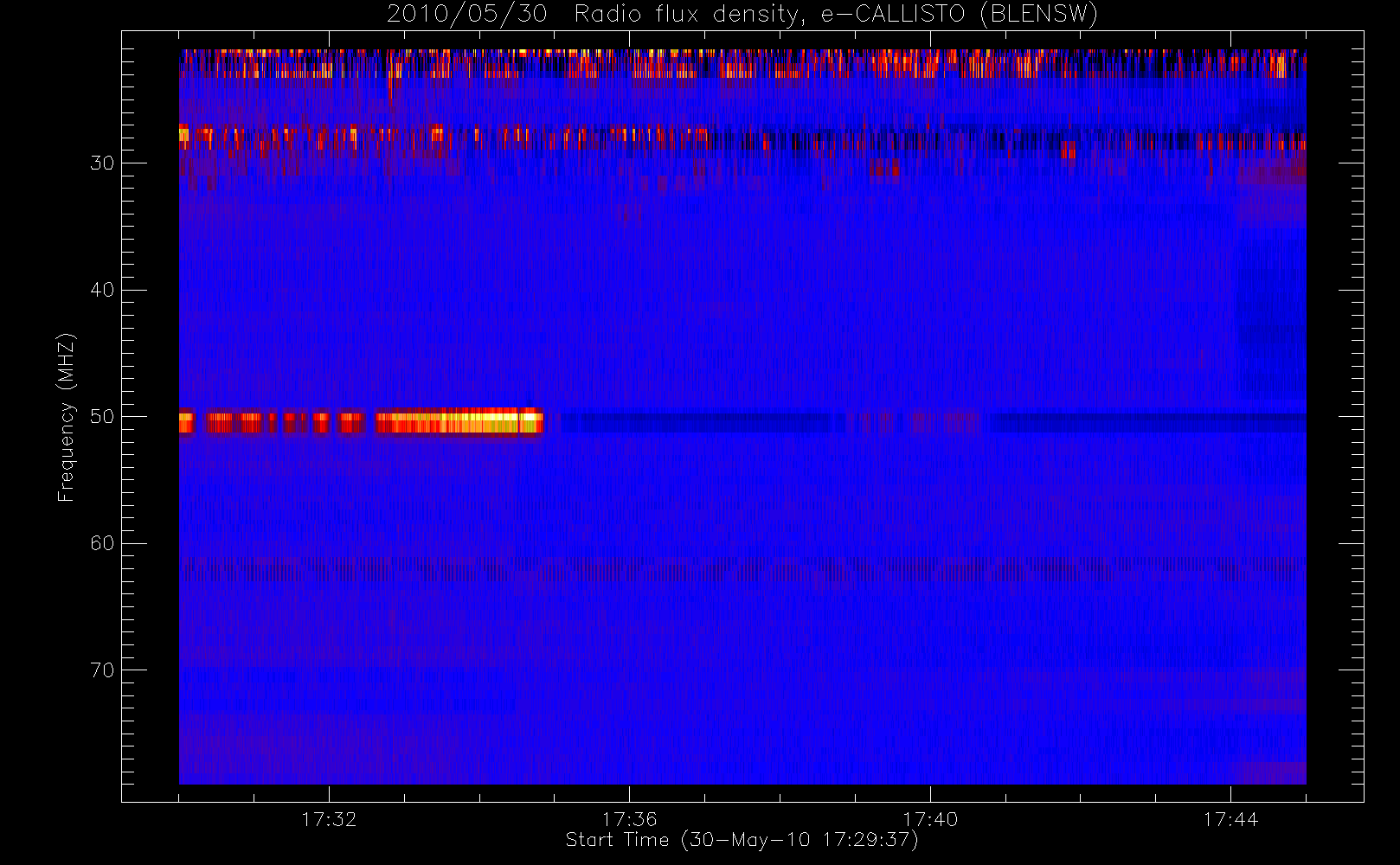Screen dimensions: 1400x865
Task: Click the 50 frequency tick label
Action: tap(102, 417)
